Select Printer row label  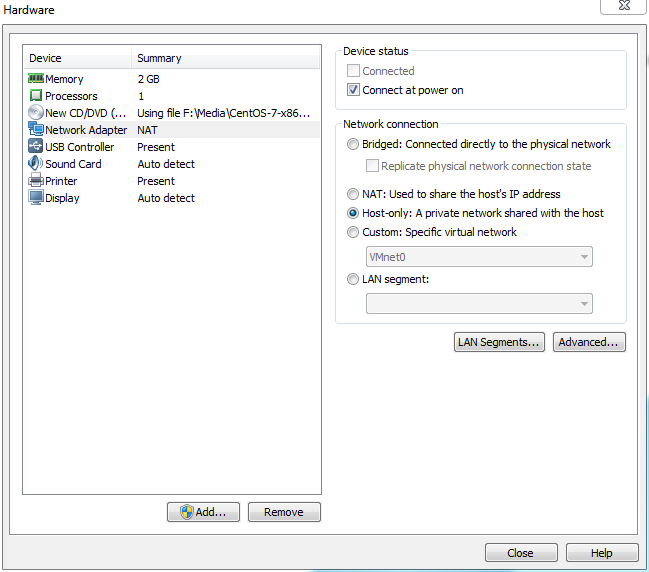(61, 181)
